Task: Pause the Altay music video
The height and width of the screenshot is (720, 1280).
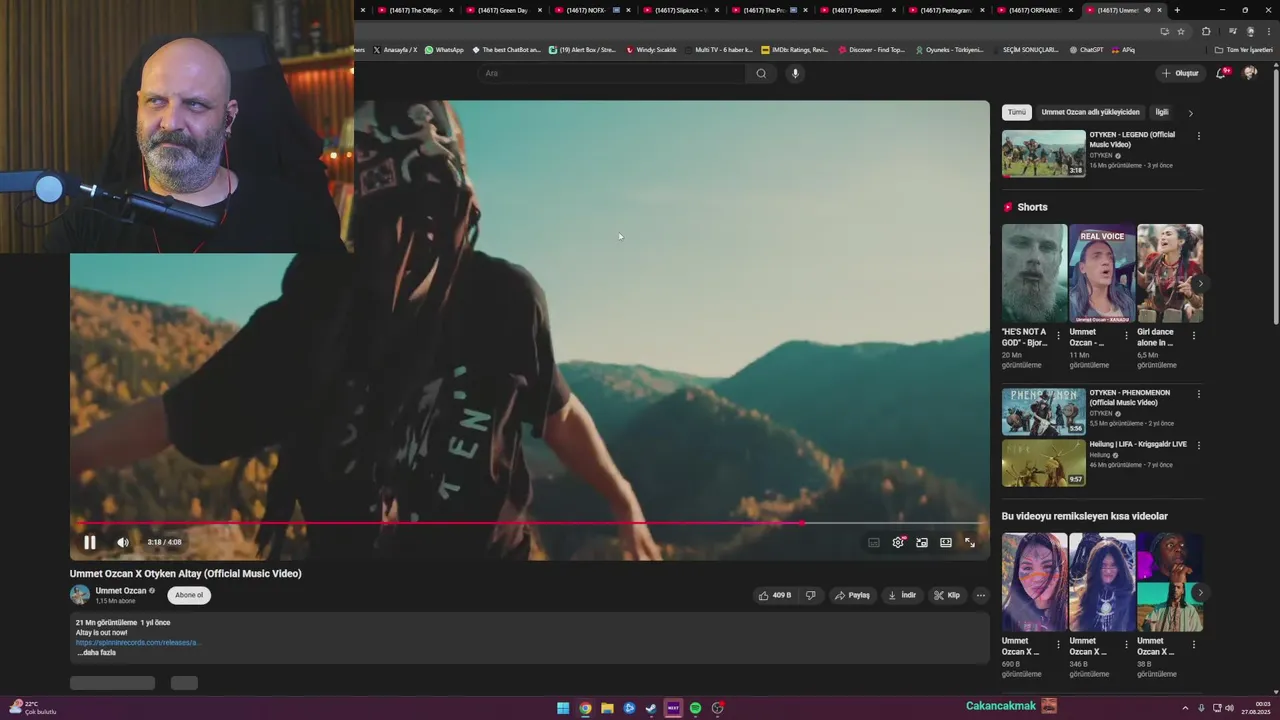Action: click(x=89, y=542)
